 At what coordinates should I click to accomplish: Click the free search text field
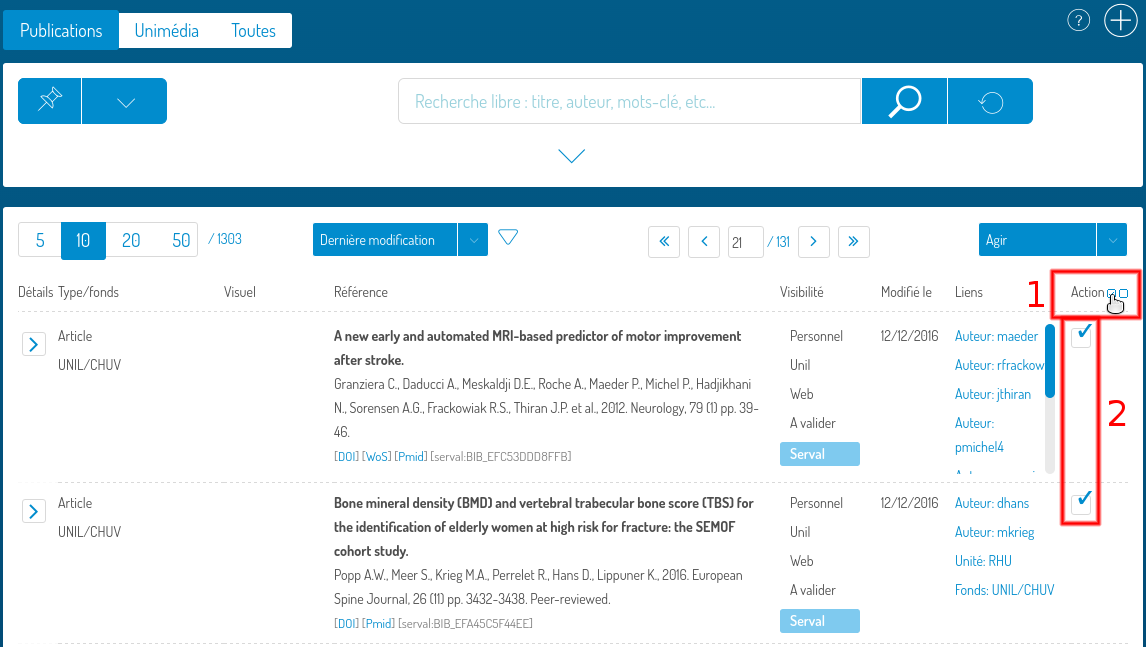coord(630,101)
